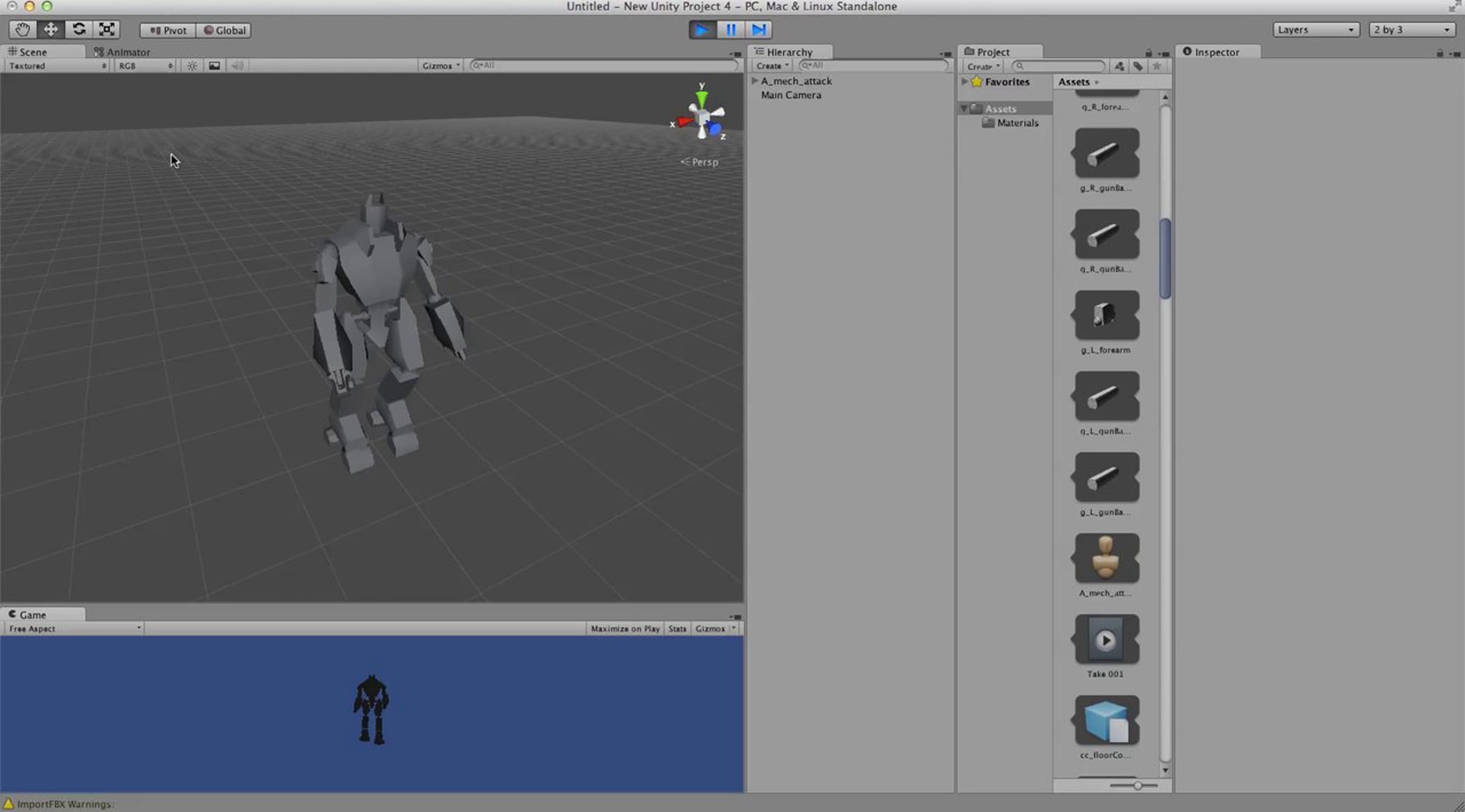Select the Scale tool
This screenshot has width=1465, height=812.
pos(107,29)
